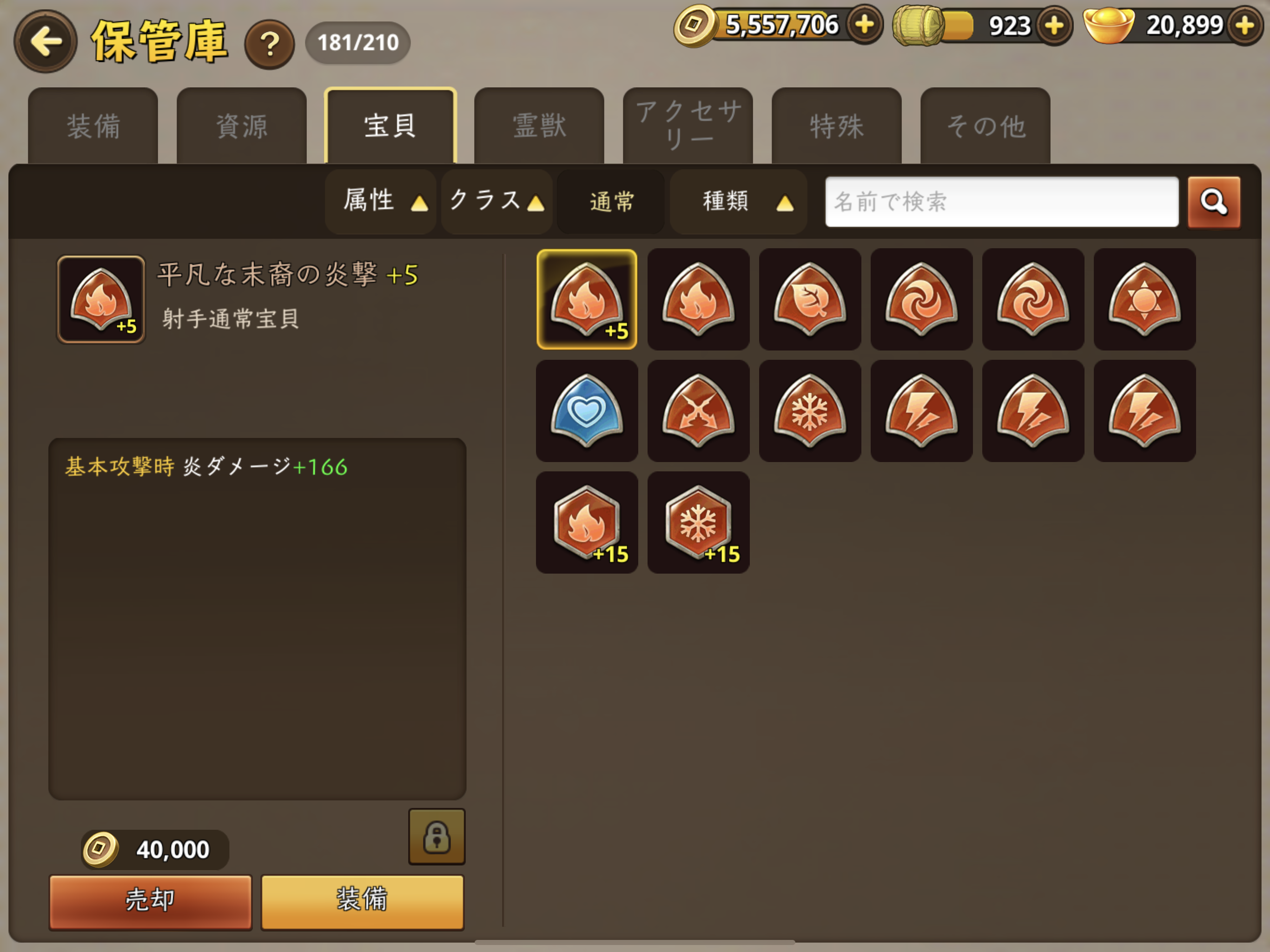The width and height of the screenshot is (1270, 952).
Task: Select the crossed arrows treasure item
Action: click(698, 411)
